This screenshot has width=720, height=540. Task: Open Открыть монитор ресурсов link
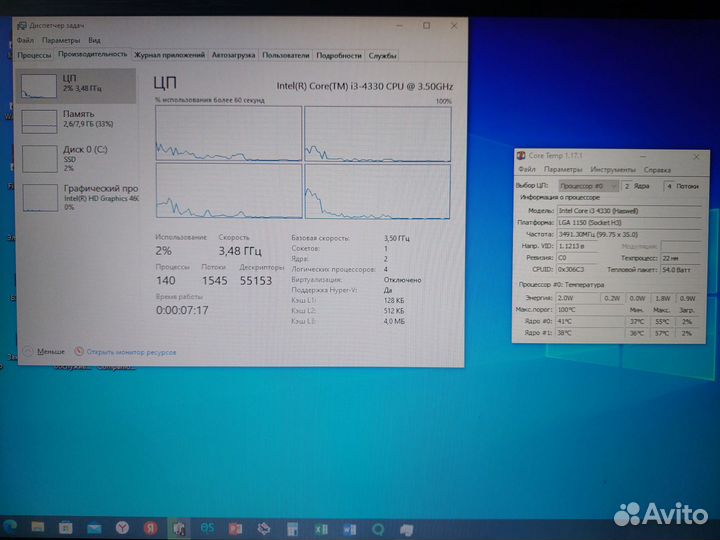point(131,352)
